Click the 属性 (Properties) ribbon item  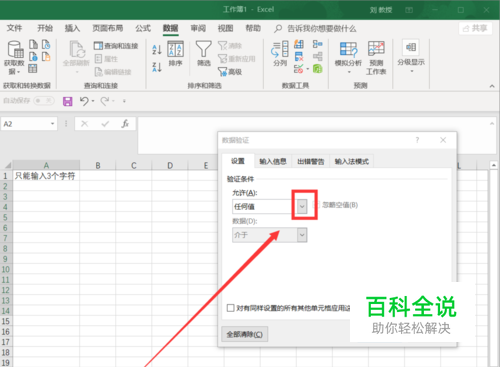point(106,59)
